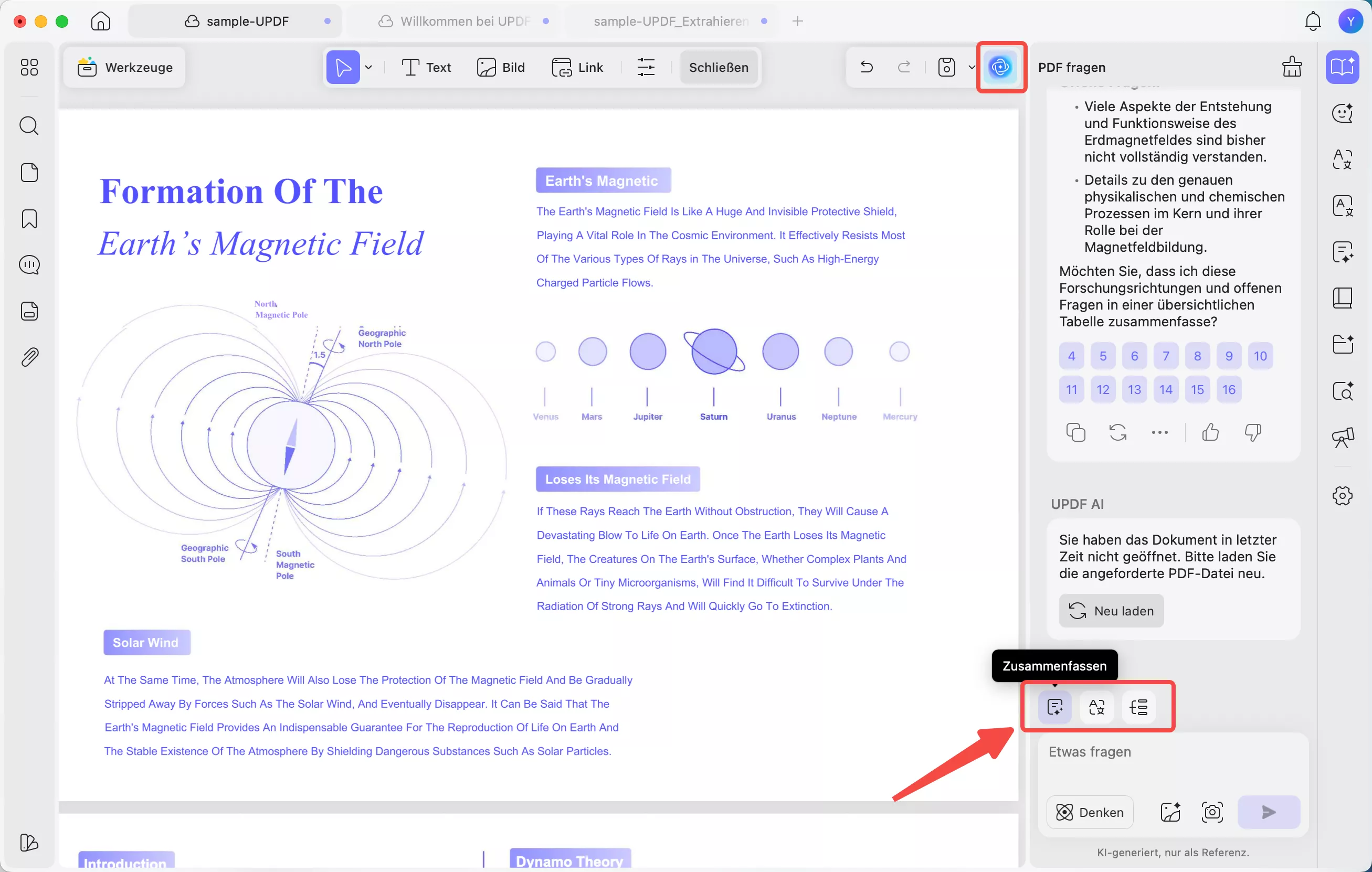Select the camera capture icon near Etwas fragen
The width and height of the screenshot is (1372, 872).
click(1212, 812)
